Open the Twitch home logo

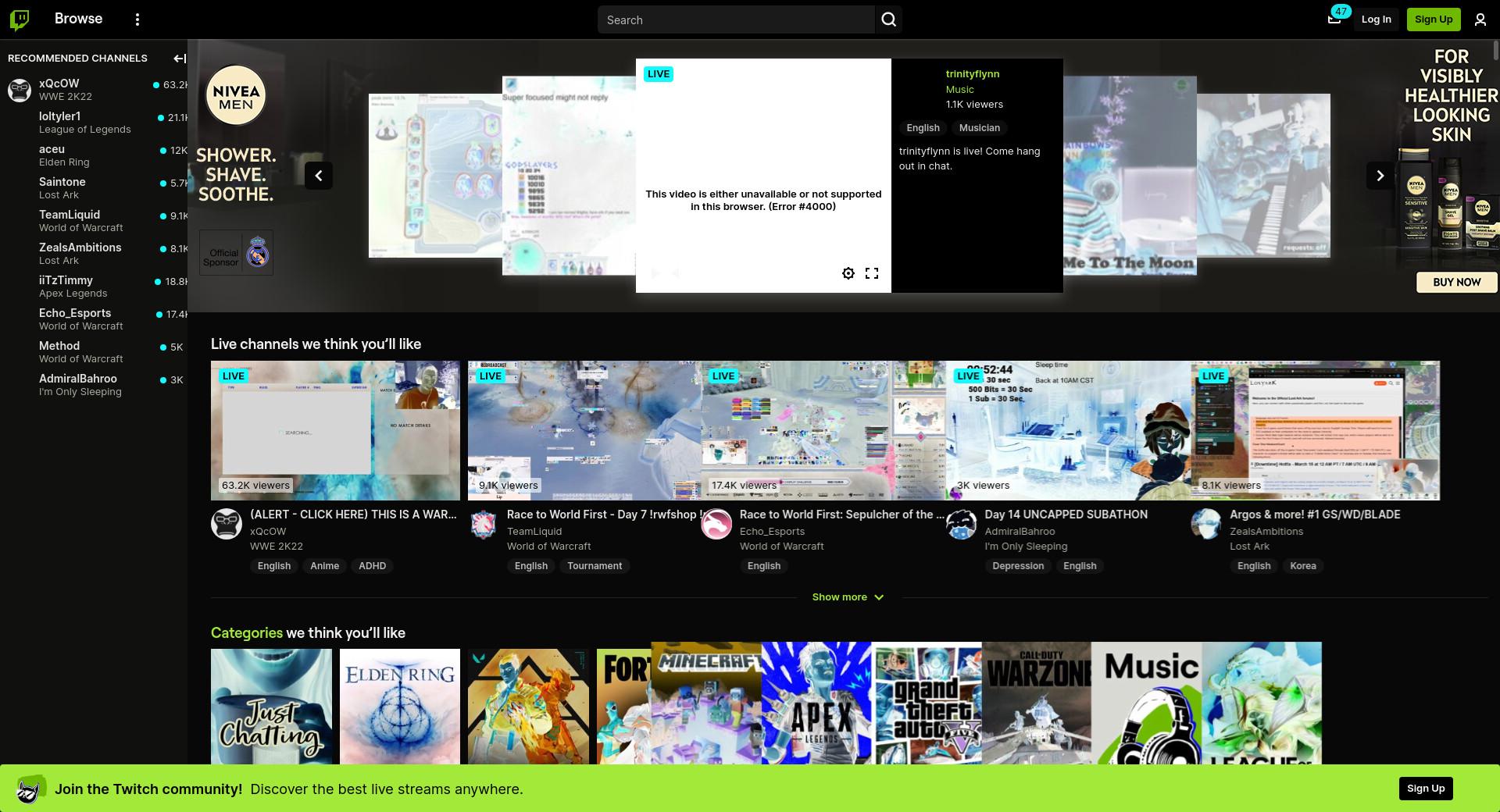(x=20, y=20)
